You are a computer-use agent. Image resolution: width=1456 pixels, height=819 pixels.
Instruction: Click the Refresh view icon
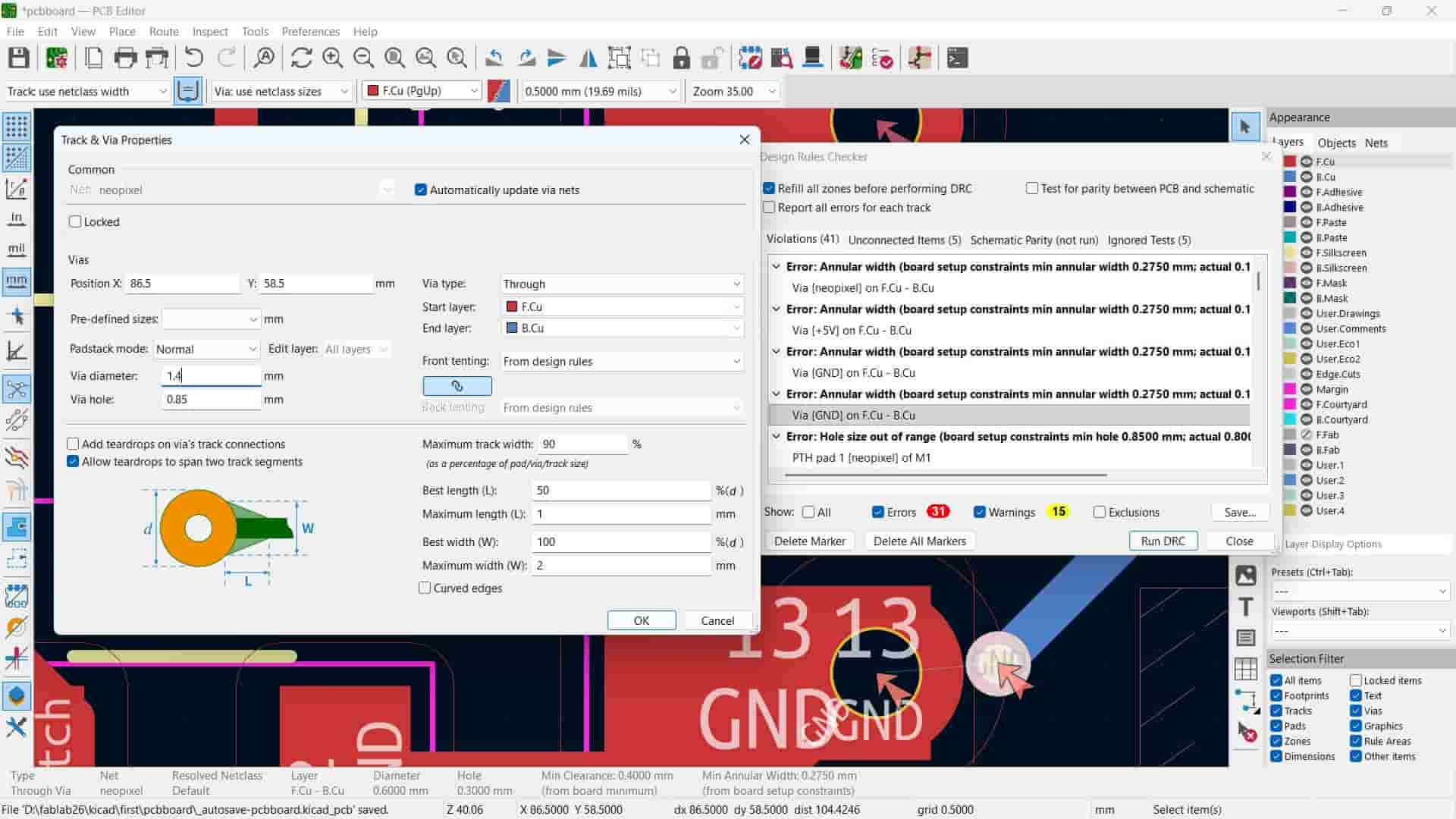[x=301, y=58]
